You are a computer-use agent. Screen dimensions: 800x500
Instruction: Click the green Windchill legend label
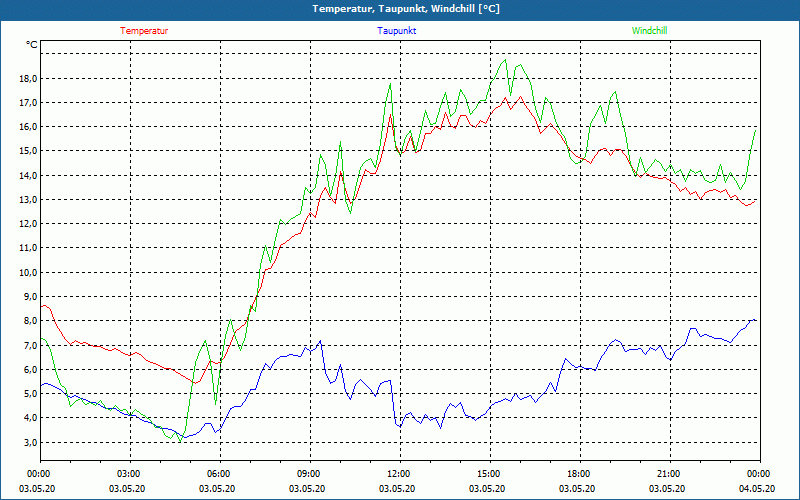tap(649, 31)
